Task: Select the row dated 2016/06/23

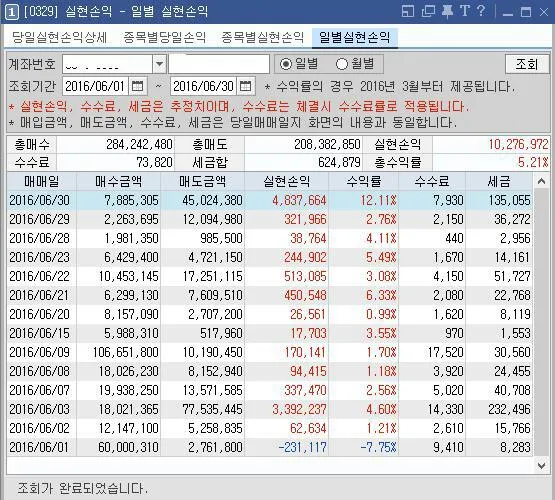Action: 270,257
